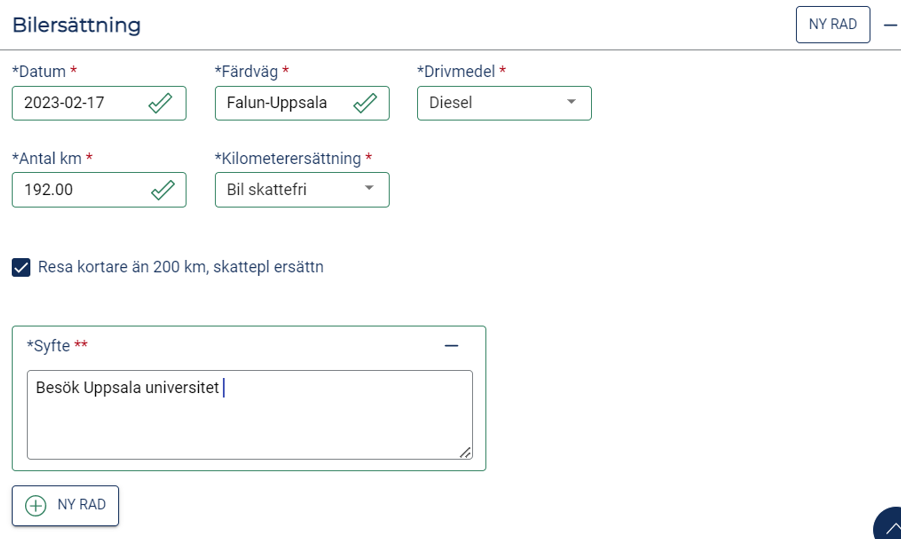Open the Kilometerersättning dropdown
901x539 pixels.
coord(302,190)
